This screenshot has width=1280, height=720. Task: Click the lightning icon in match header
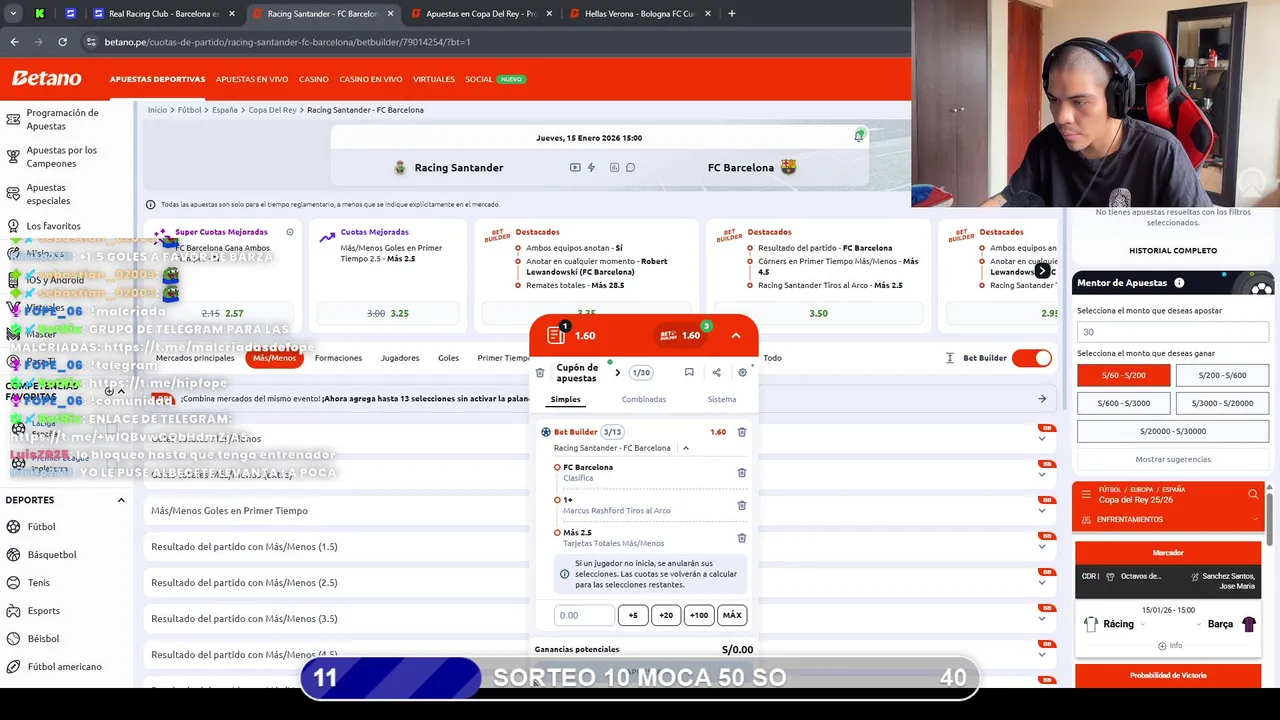coord(591,167)
